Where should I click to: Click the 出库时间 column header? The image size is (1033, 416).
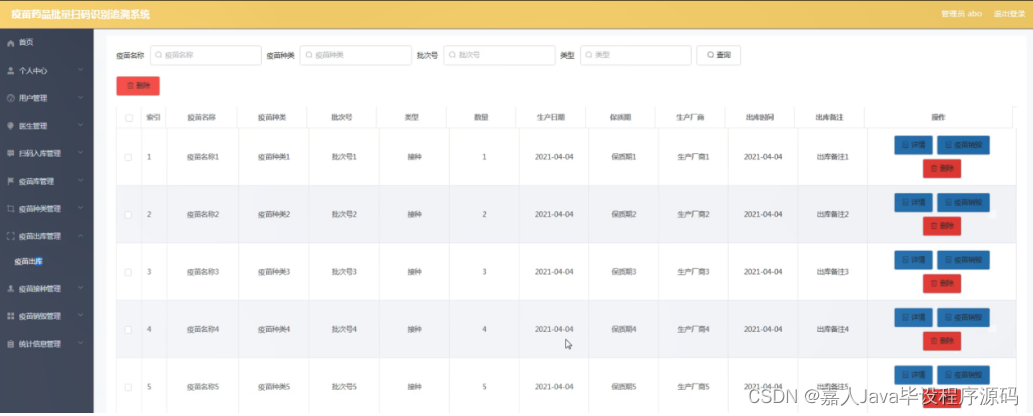click(760, 118)
